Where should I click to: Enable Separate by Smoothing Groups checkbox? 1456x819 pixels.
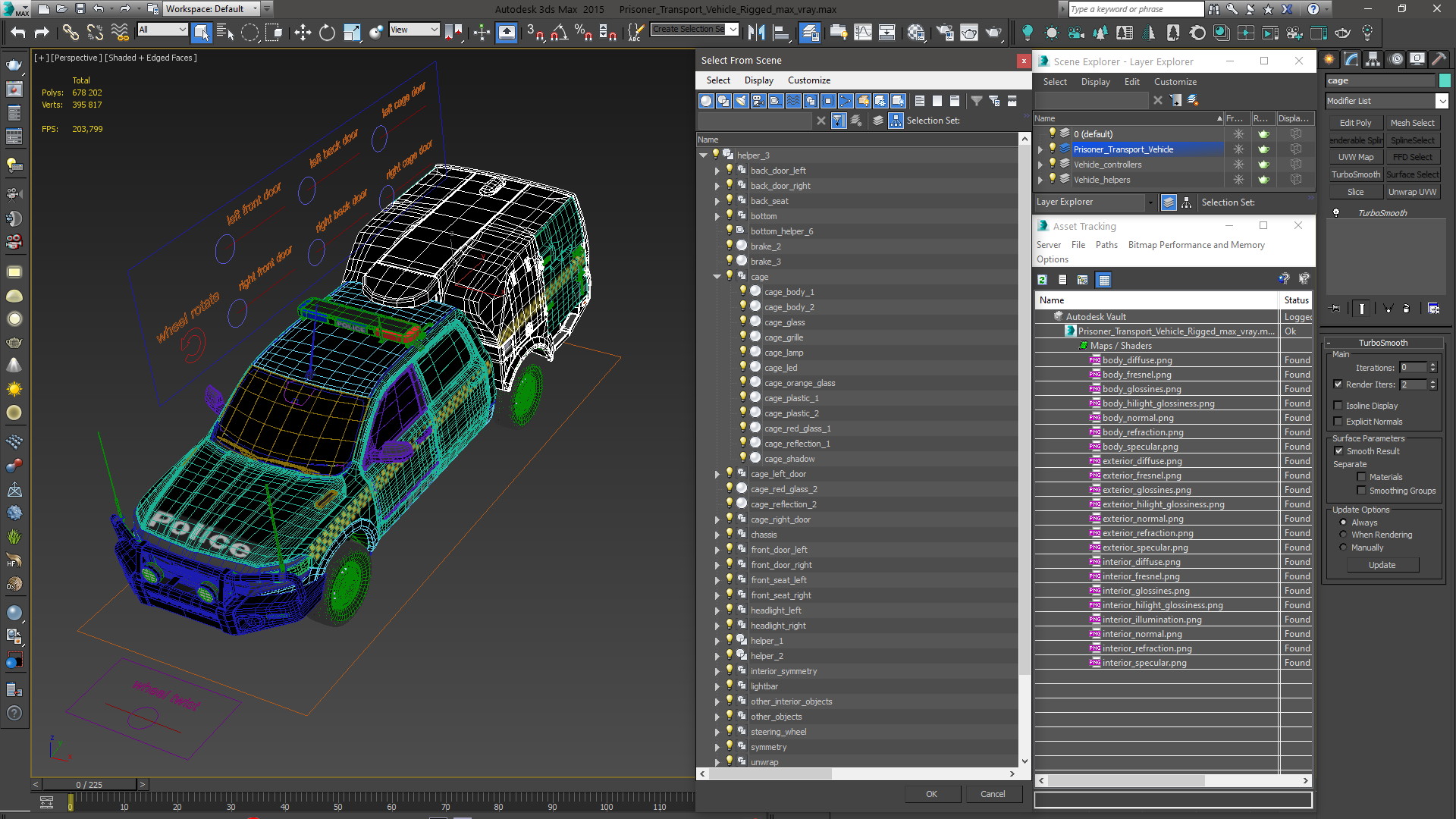pyautogui.click(x=1361, y=491)
